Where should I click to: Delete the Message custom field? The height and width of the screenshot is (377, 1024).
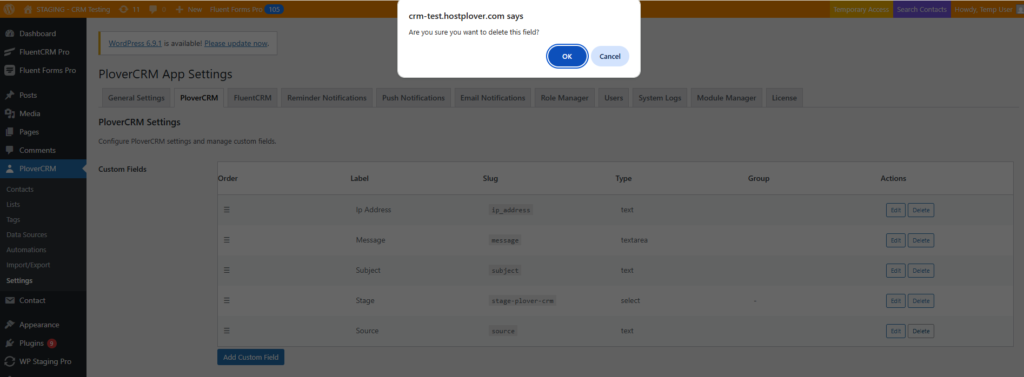click(921, 240)
